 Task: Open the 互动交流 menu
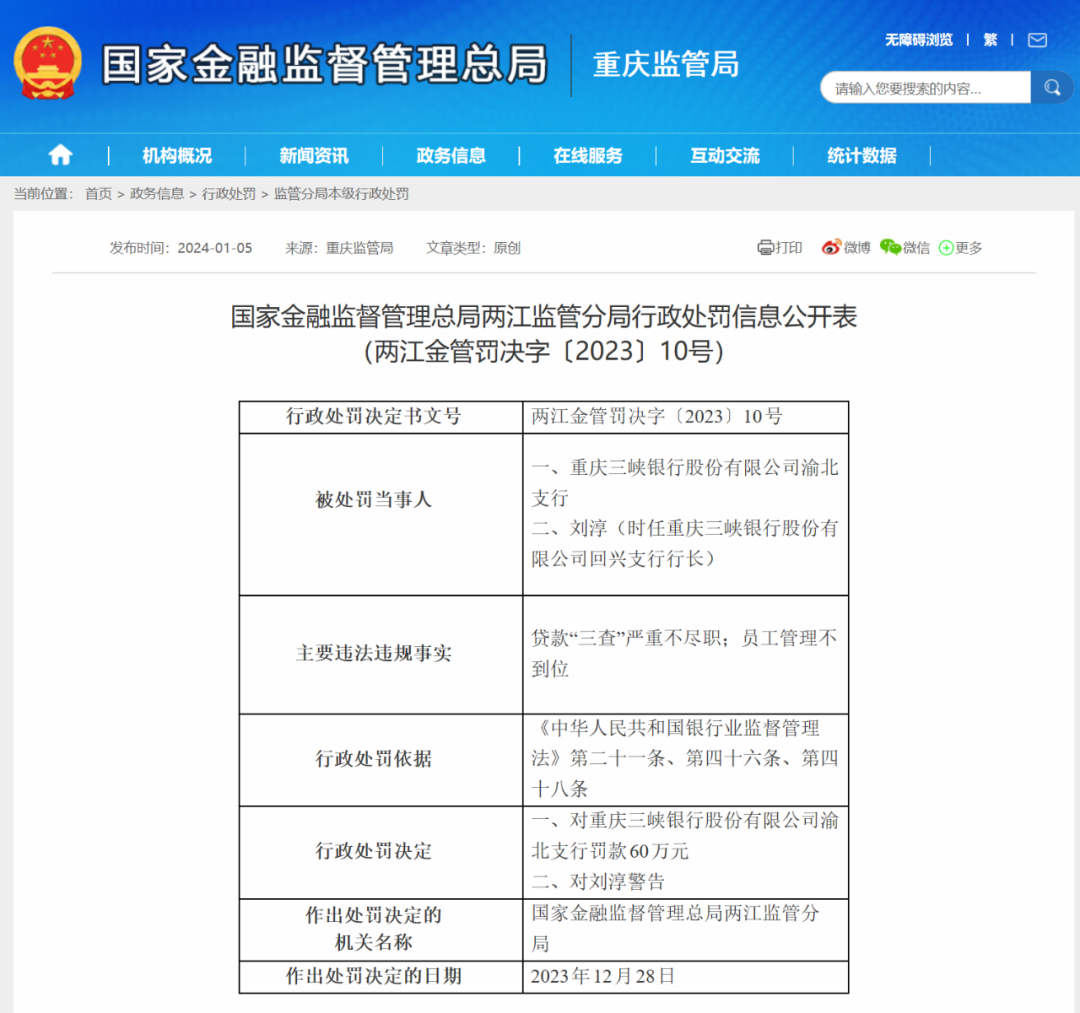click(725, 155)
